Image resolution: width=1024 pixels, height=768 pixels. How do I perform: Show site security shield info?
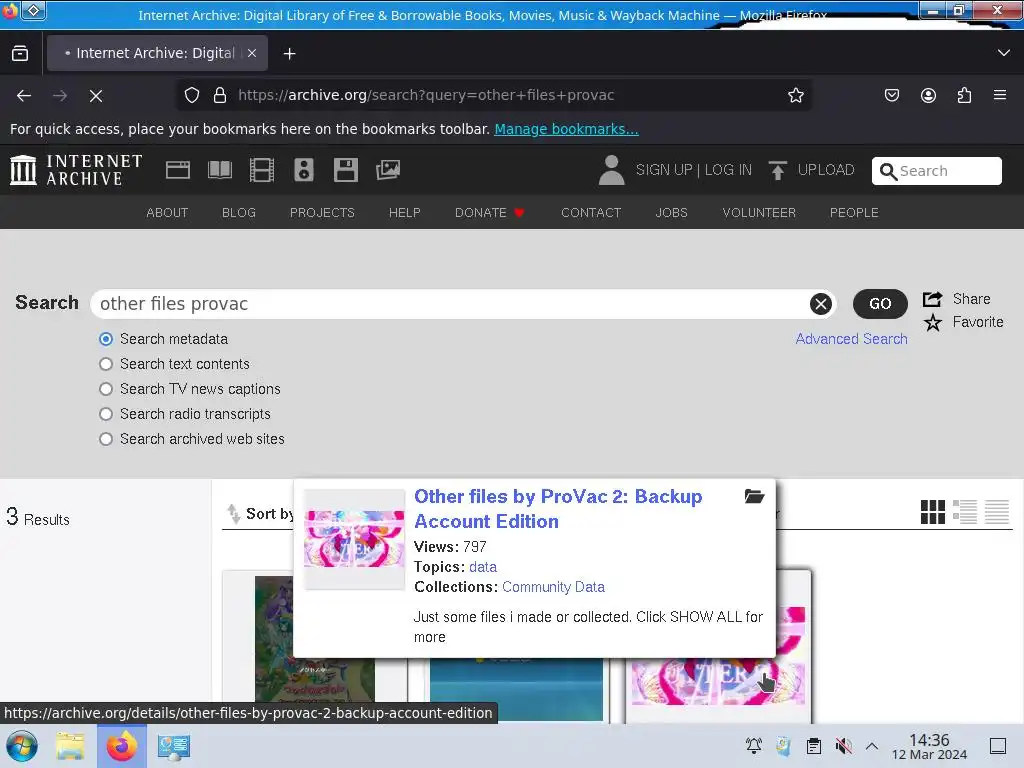(191, 95)
